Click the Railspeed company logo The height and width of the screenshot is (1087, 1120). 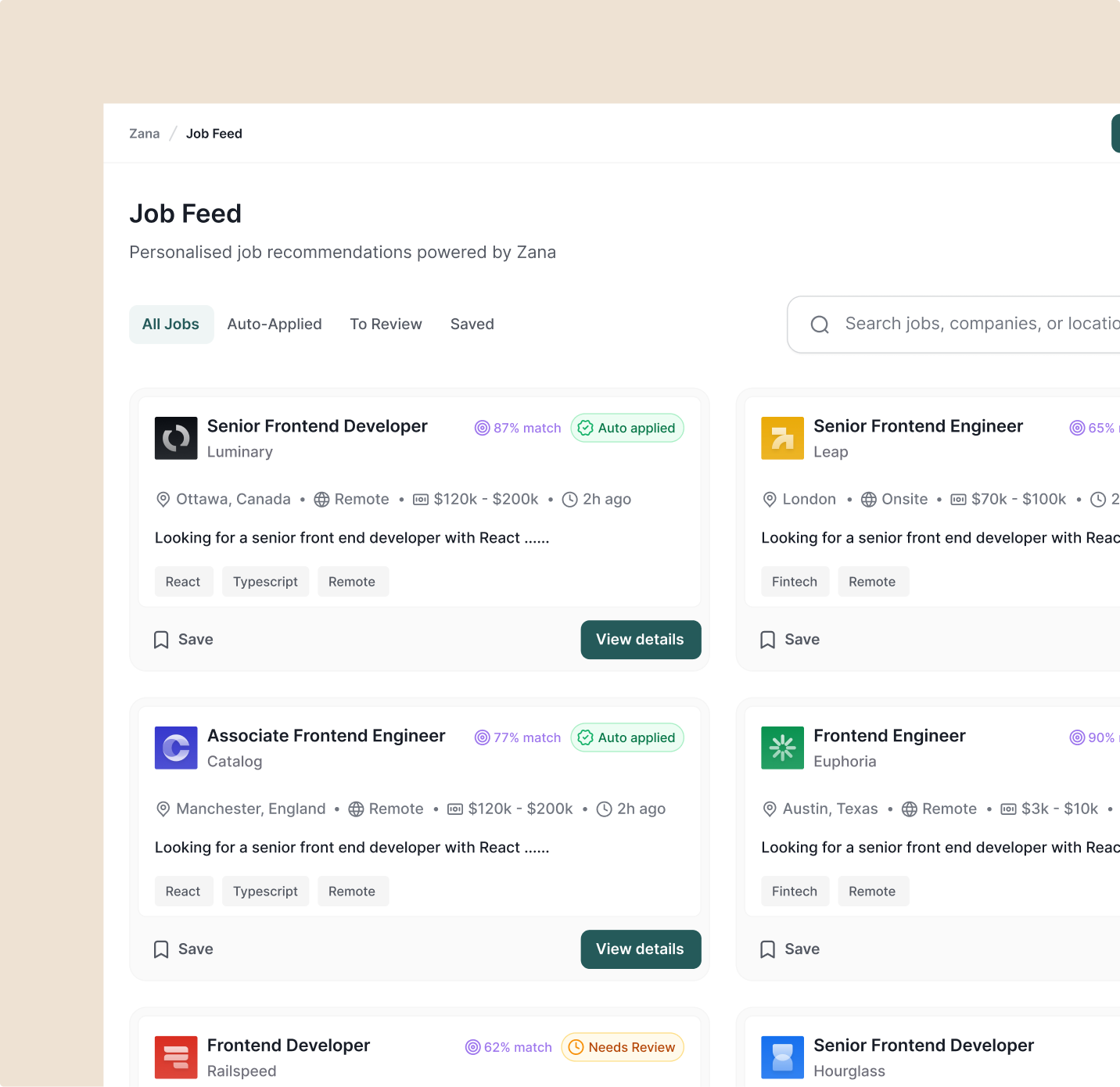[176, 1057]
